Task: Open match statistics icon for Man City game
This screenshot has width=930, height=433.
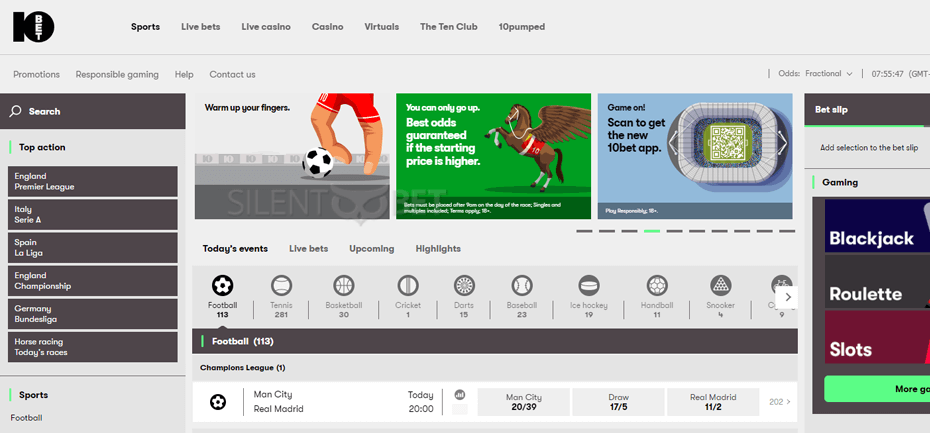Action: (x=460, y=394)
